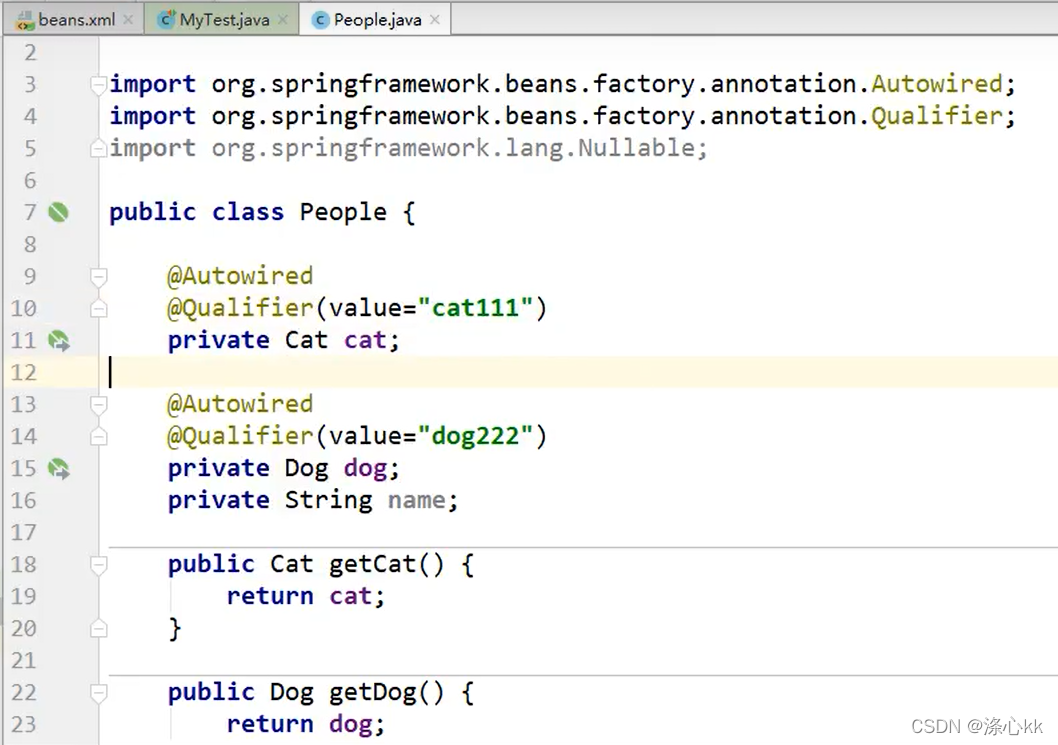Click the String type on line 16
The height and width of the screenshot is (745, 1058).
(x=328, y=501)
